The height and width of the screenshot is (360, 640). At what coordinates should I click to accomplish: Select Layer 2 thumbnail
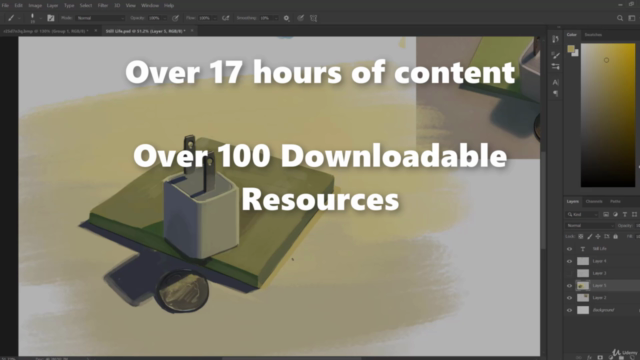point(583,298)
